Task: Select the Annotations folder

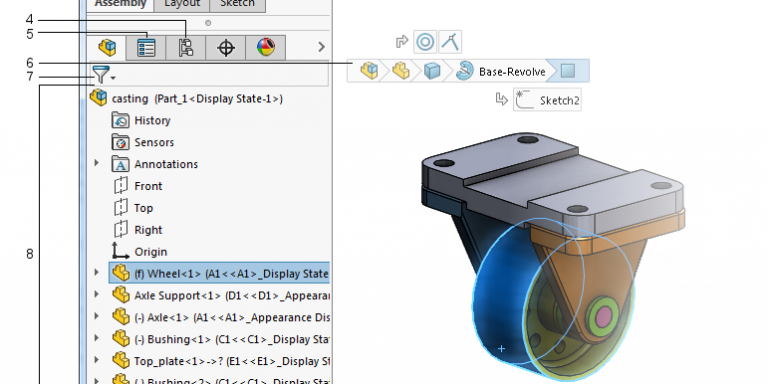Action: (x=155, y=164)
